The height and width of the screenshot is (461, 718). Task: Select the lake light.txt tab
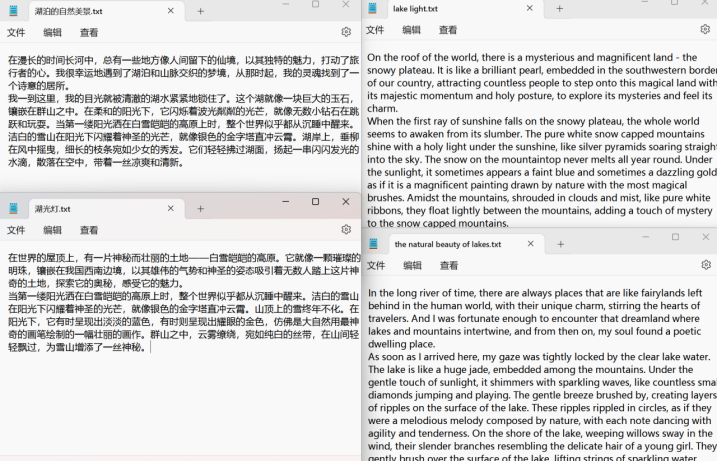click(x=466, y=9)
